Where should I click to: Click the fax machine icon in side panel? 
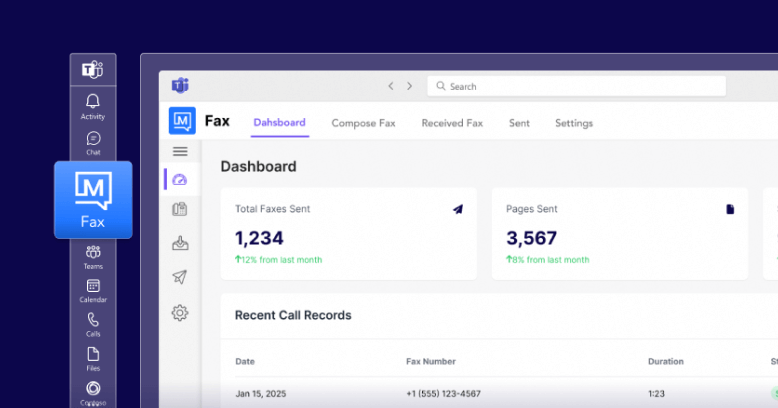[180, 210]
